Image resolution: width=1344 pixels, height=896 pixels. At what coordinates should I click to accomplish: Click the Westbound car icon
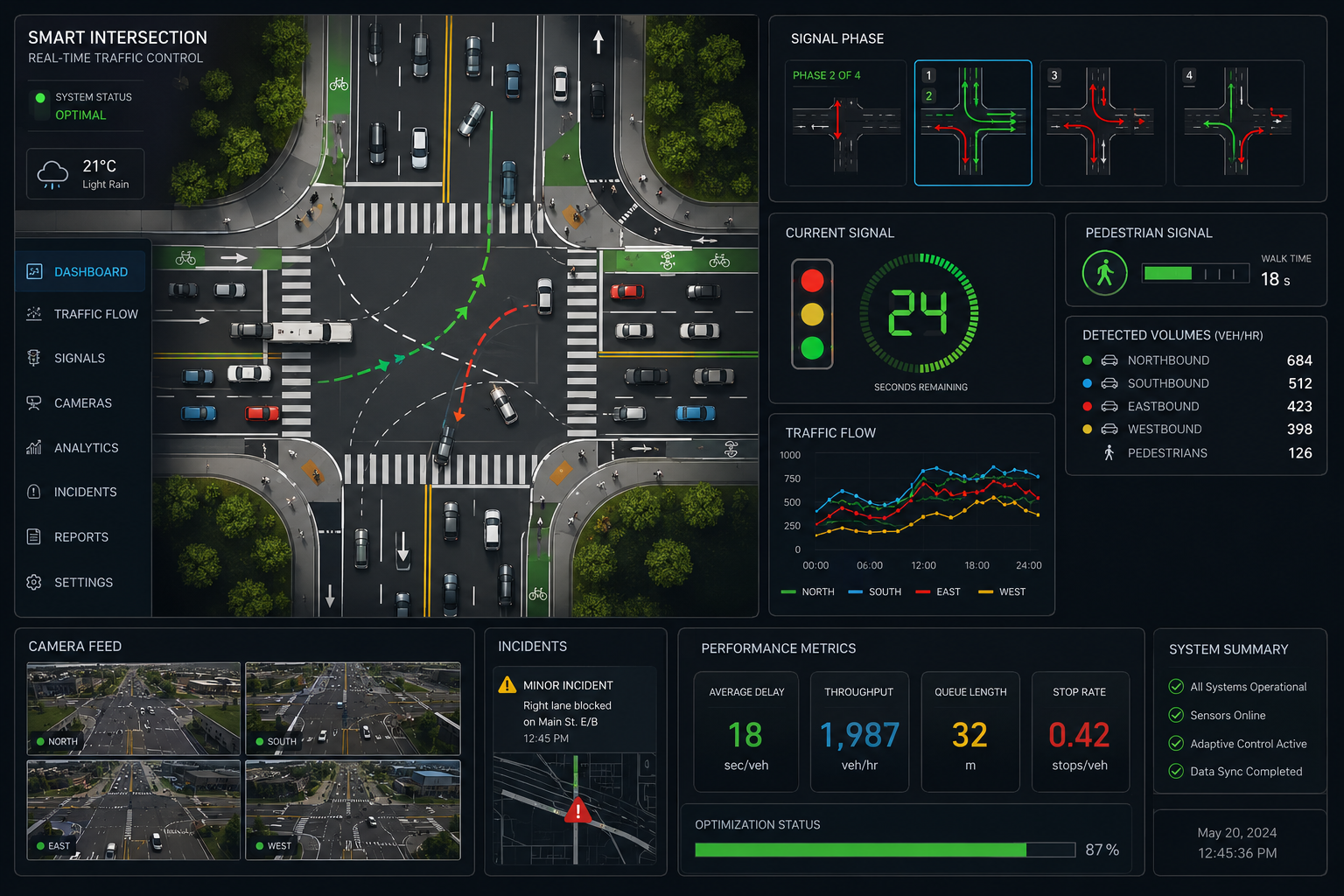[1109, 429]
